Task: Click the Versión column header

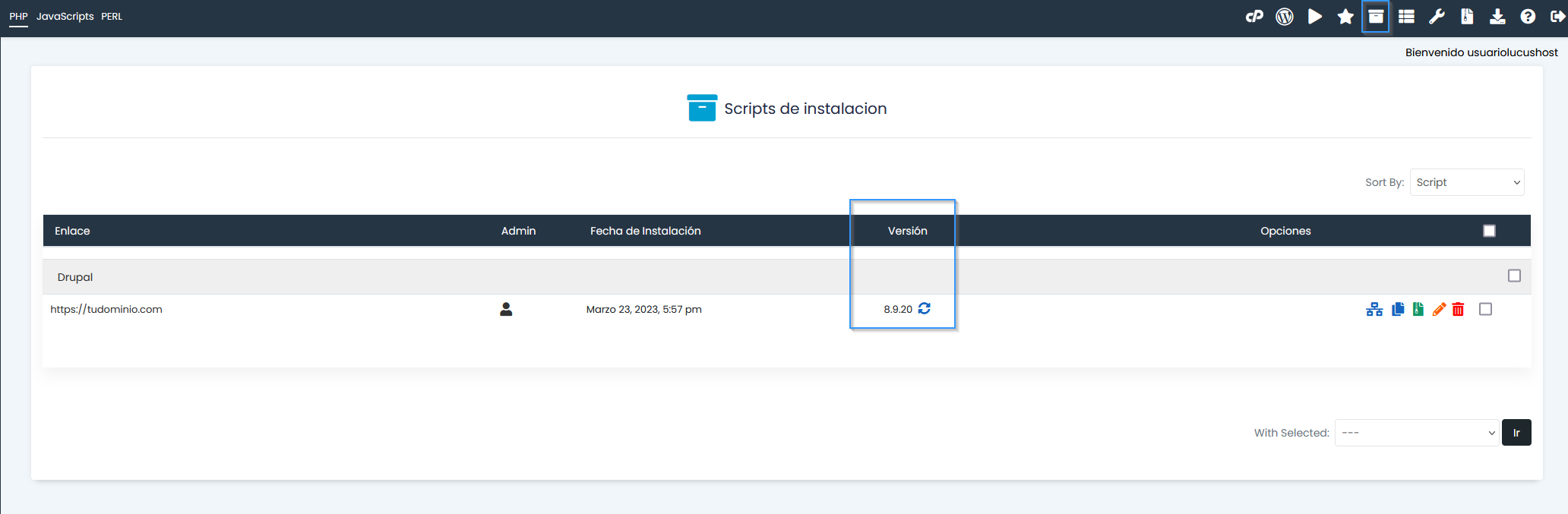Action: 908,231
